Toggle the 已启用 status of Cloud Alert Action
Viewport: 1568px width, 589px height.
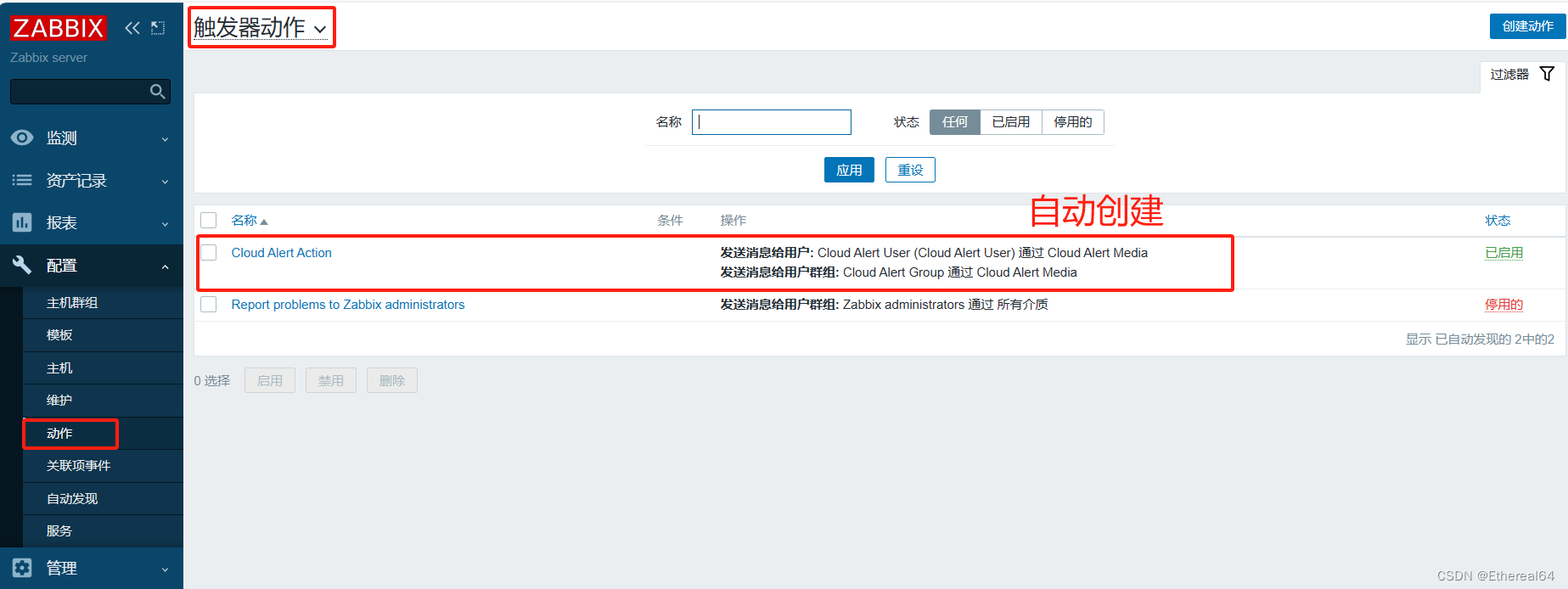[1503, 253]
